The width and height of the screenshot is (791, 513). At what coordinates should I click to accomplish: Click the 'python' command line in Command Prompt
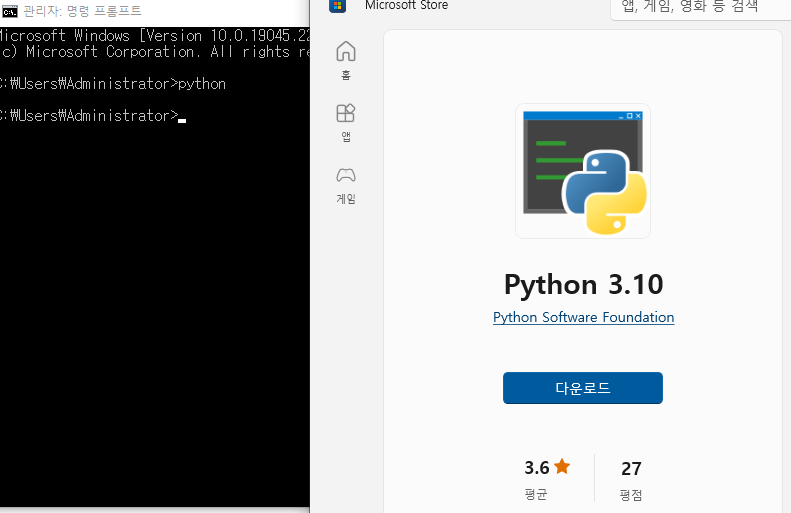(113, 84)
